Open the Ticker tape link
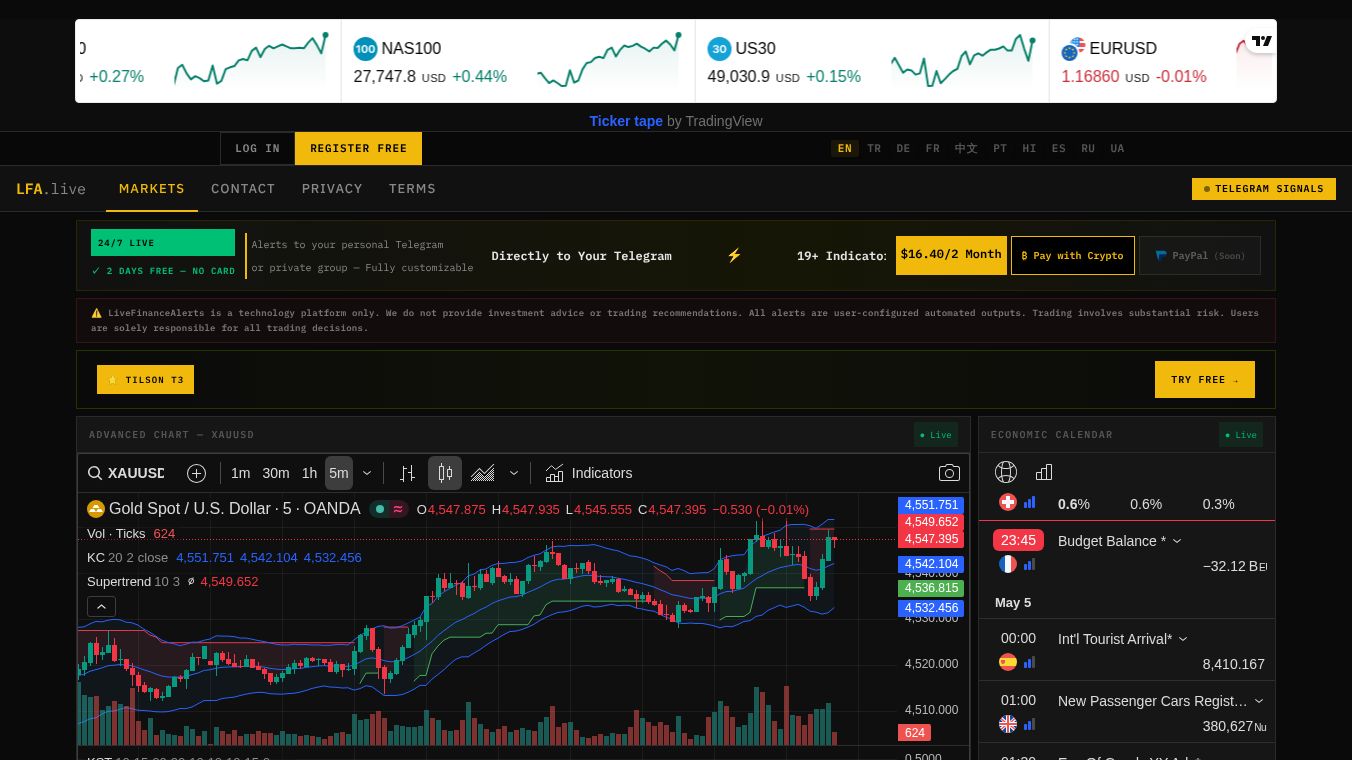1352x760 pixels. click(626, 121)
